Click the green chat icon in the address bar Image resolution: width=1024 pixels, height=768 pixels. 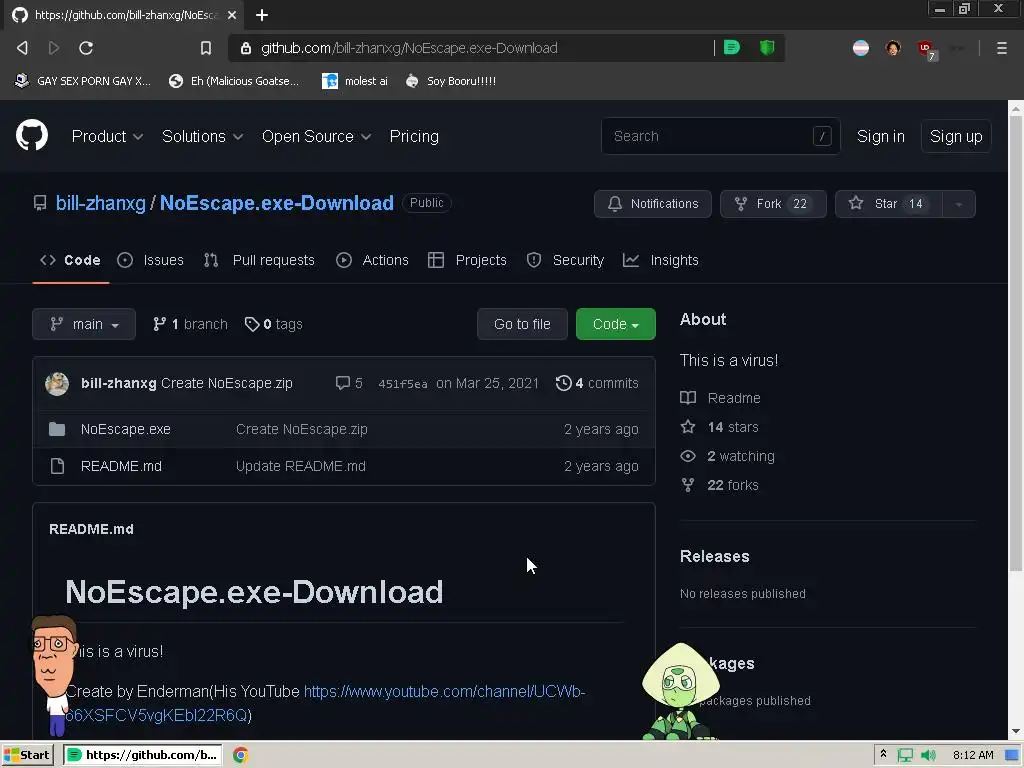point(732,47)
